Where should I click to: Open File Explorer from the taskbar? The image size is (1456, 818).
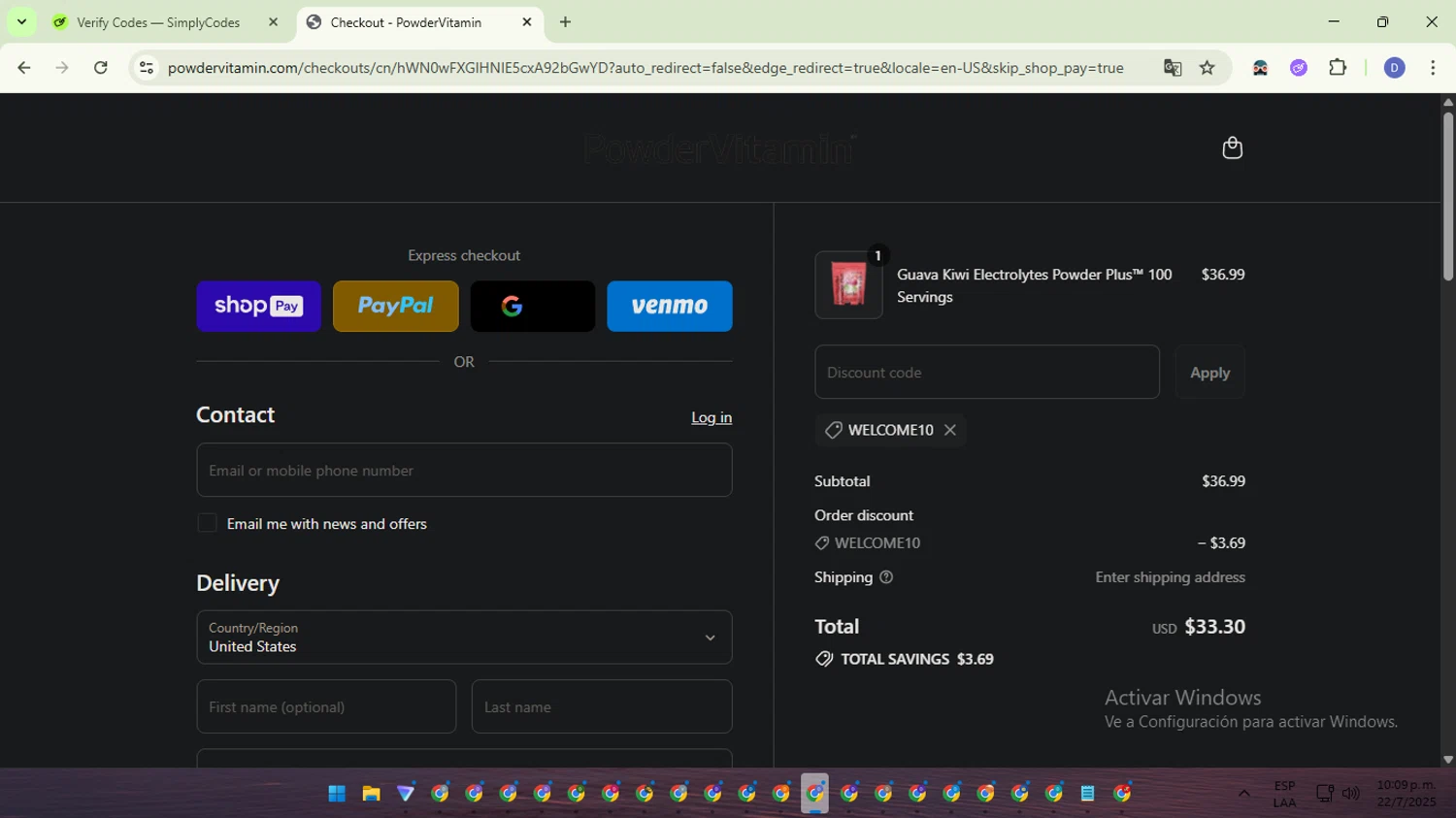pos(371,794)
